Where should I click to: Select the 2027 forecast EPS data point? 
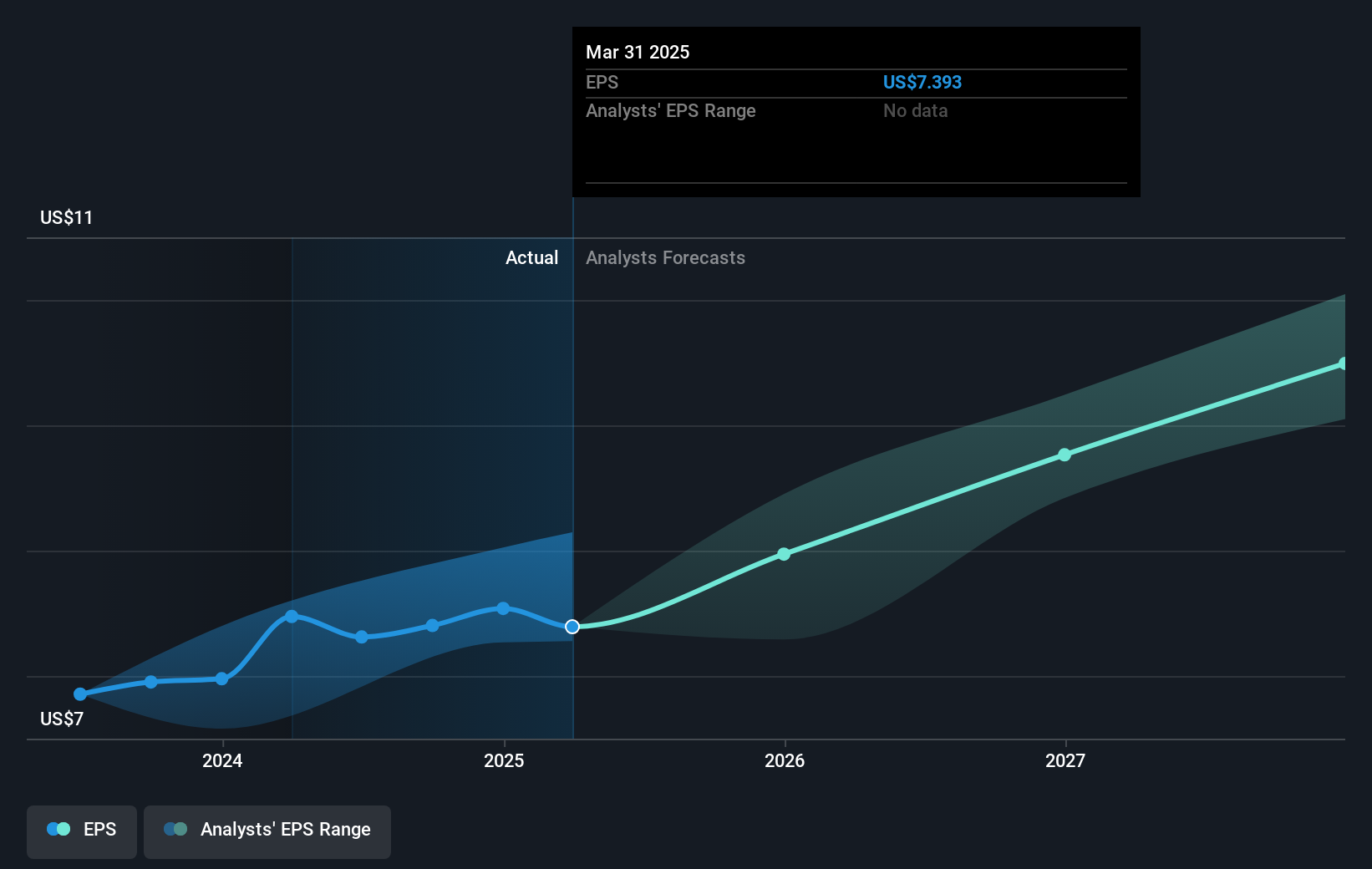click(1065, 455)
